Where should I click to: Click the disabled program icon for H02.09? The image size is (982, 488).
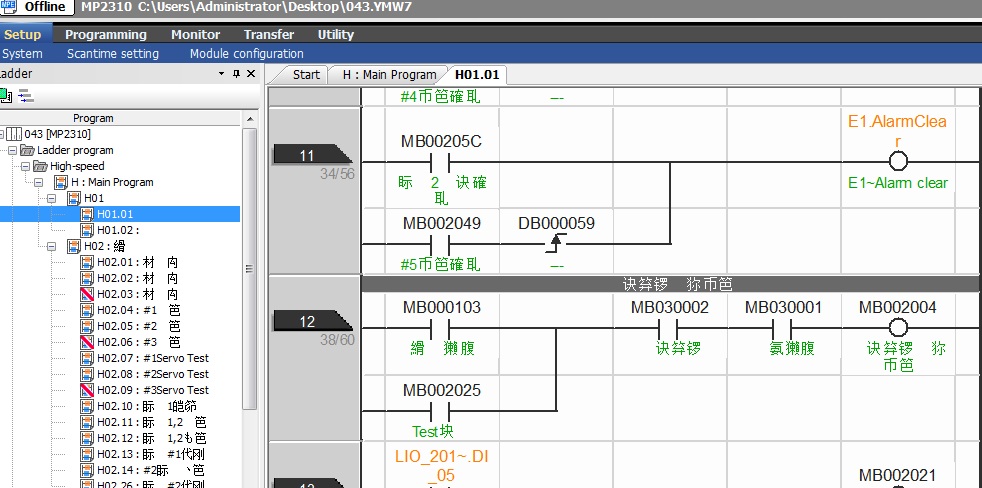tap(87, 390)
